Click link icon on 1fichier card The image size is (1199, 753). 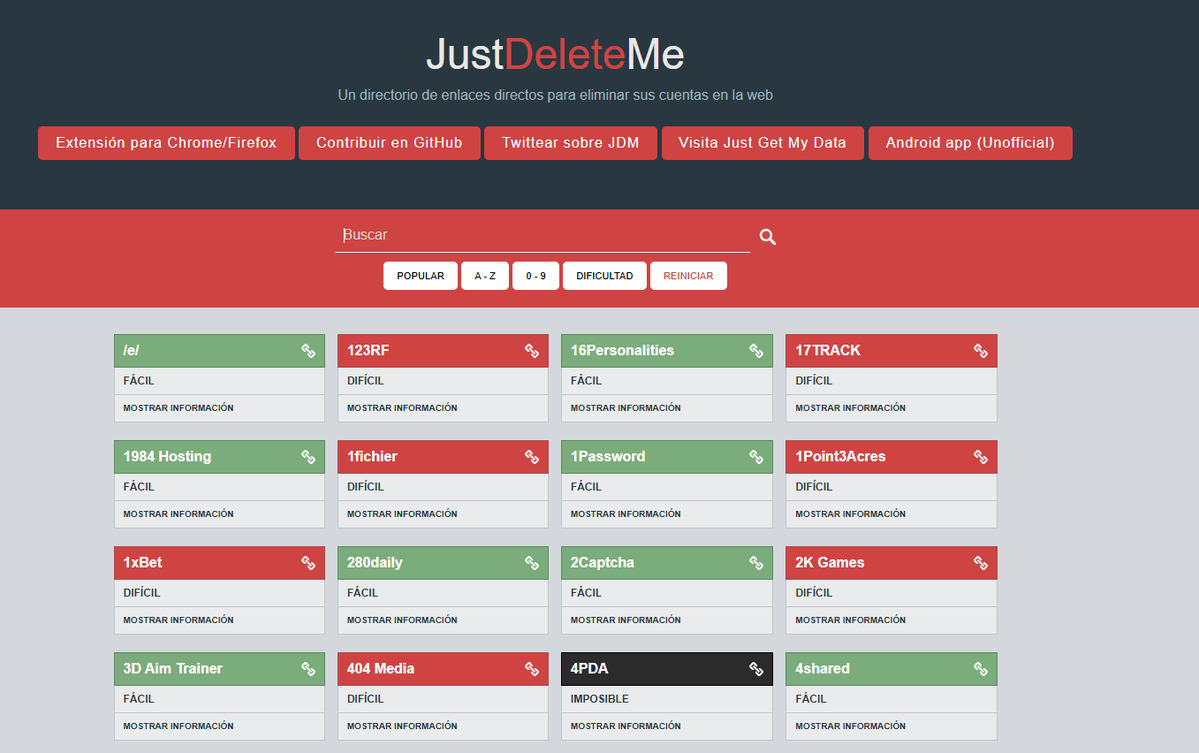(x=532, y=457)
